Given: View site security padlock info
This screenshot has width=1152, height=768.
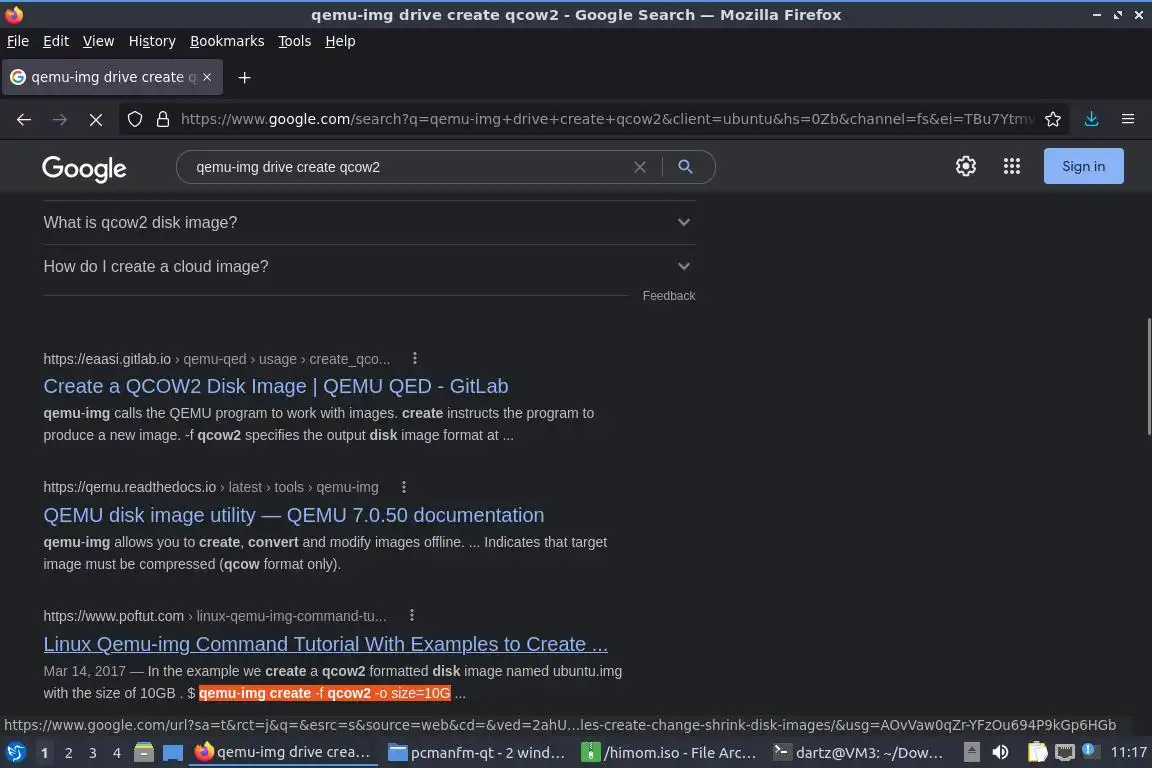Looking at the screenshot, I should 163,119.
